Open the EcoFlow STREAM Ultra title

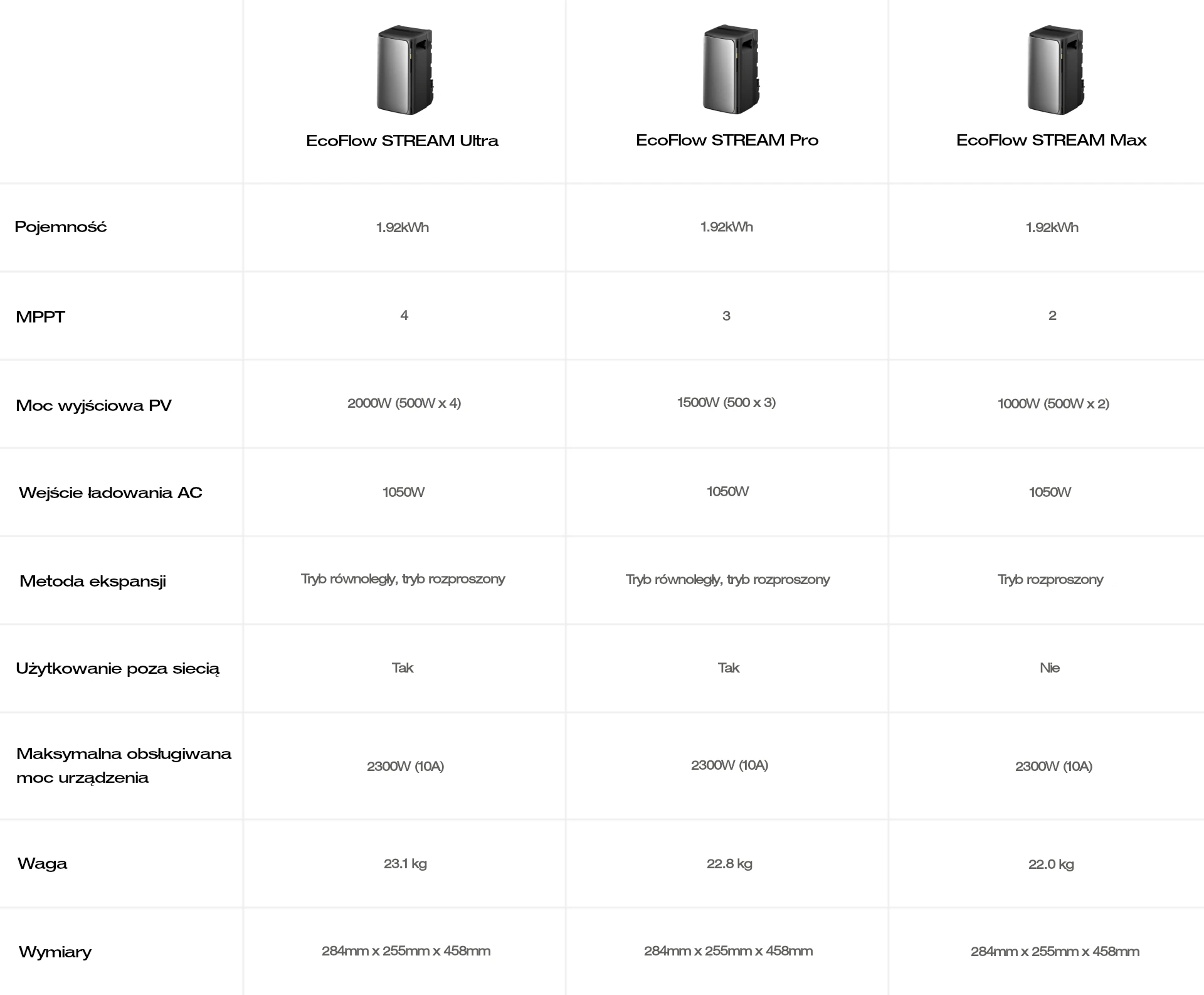(x=402, y=141)
